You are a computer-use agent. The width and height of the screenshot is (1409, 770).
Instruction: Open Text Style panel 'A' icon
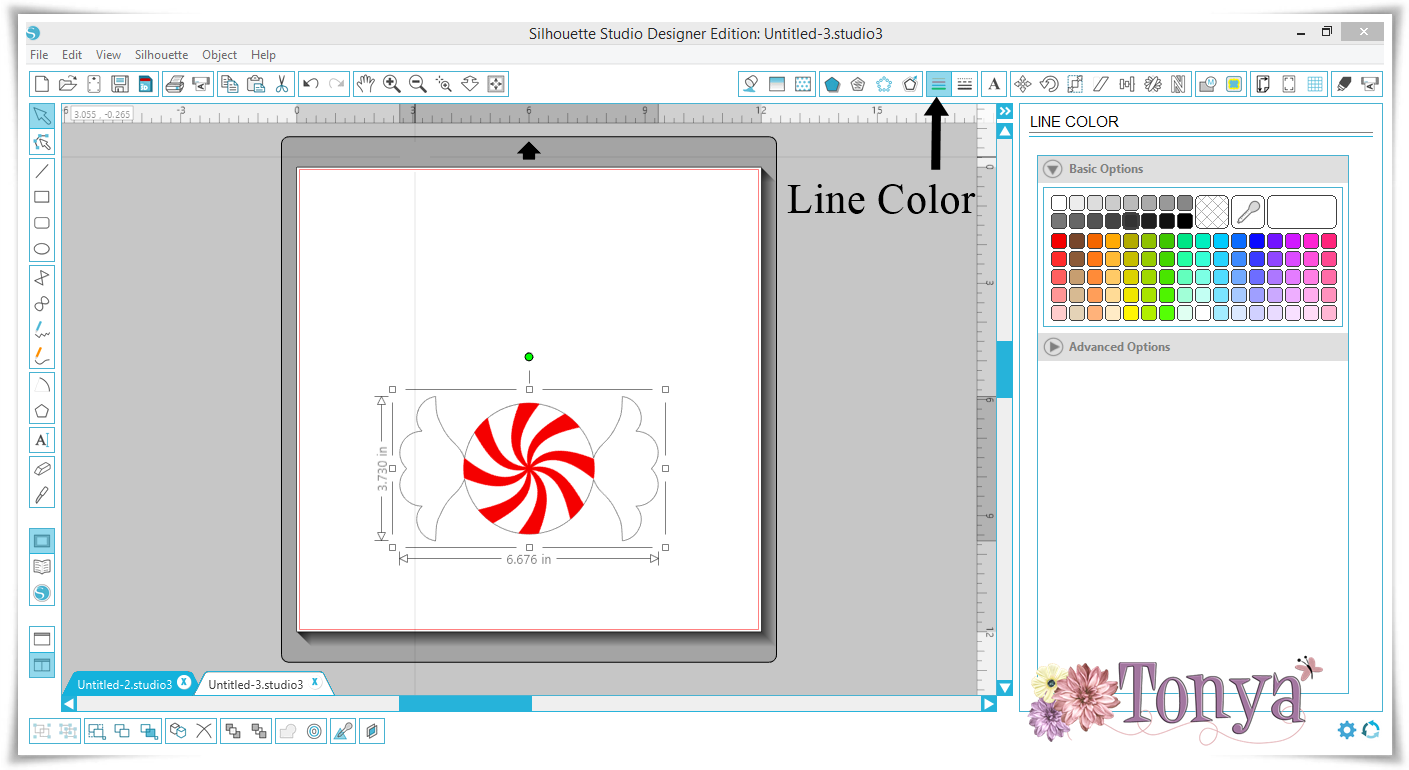click(994, 84)
